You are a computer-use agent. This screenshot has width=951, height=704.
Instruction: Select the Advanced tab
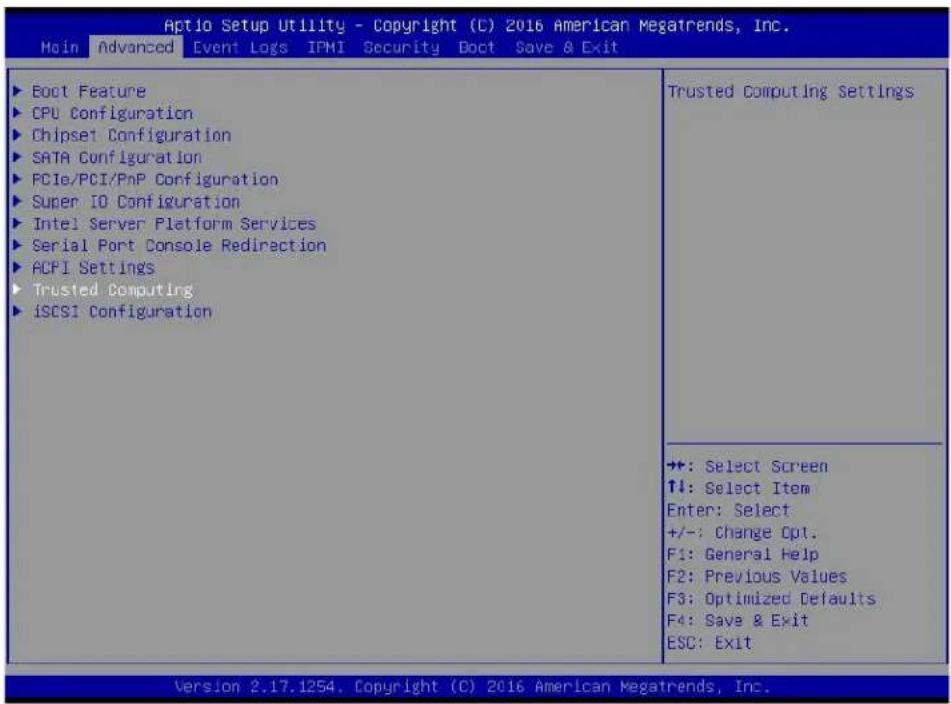[136, 47]
